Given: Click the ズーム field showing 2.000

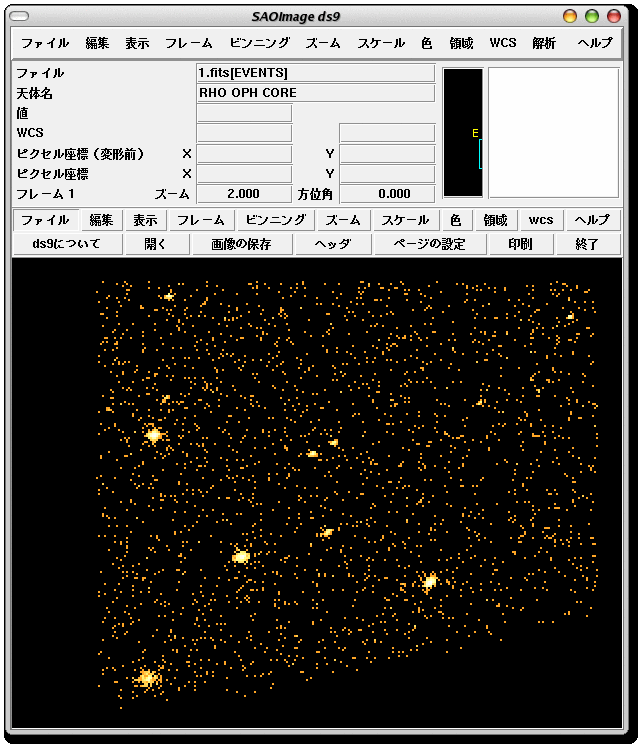Looking at the screenshot, I should [244, 194].
